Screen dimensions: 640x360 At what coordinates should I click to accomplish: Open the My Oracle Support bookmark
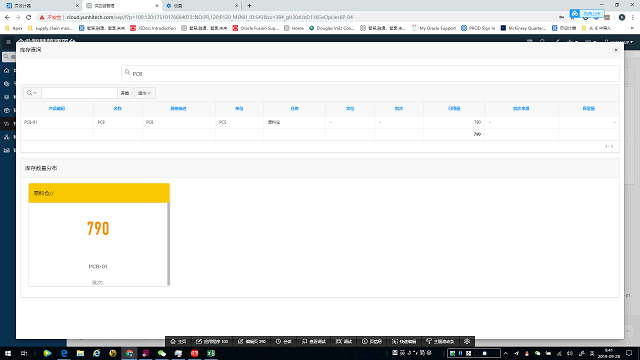click(x=434, y=28)
